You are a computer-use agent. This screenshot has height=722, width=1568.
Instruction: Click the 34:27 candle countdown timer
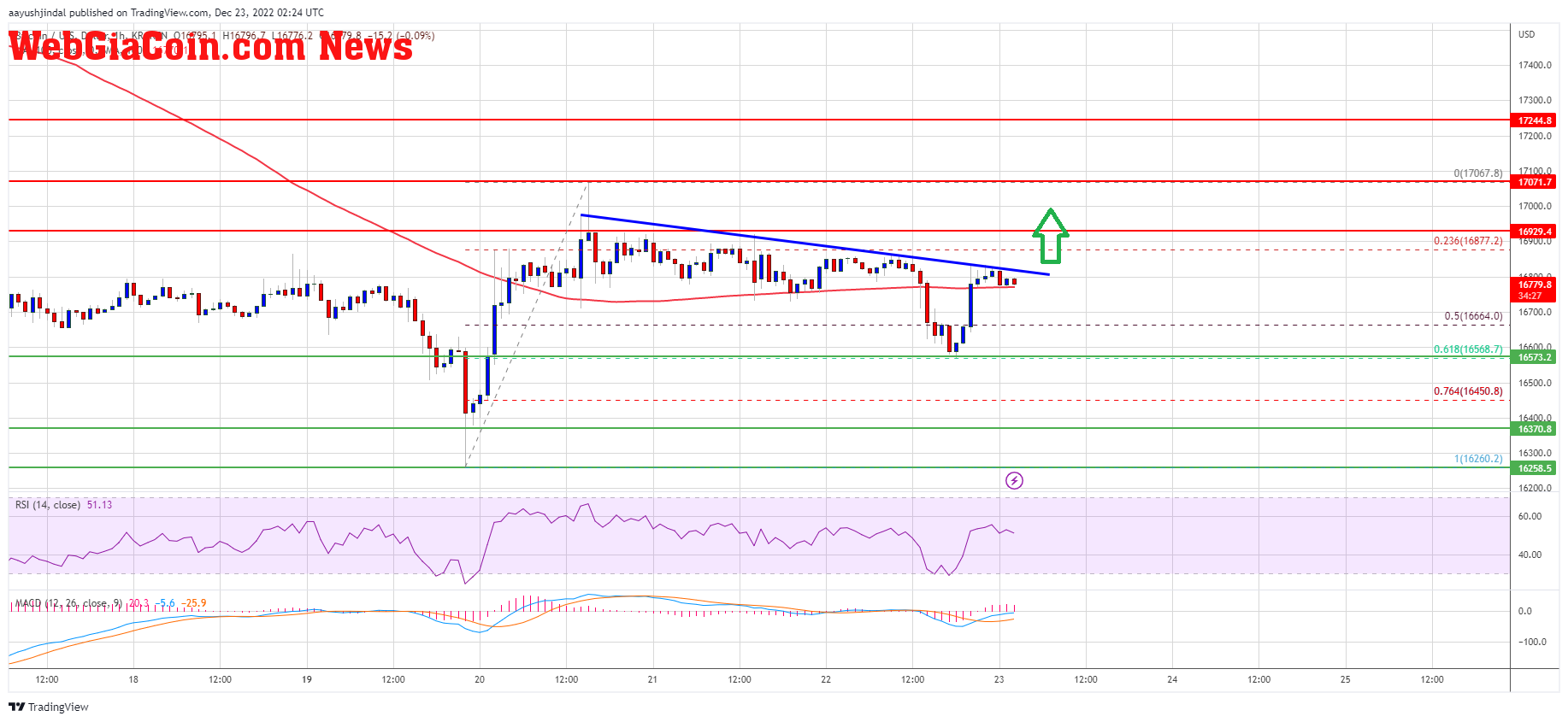point(1530,296)
